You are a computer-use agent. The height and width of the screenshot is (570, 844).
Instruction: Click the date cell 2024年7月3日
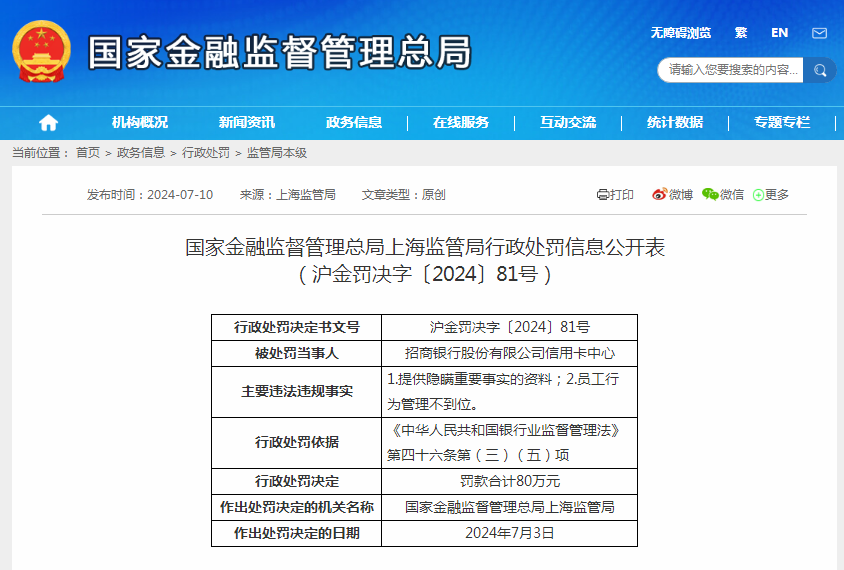509,533
